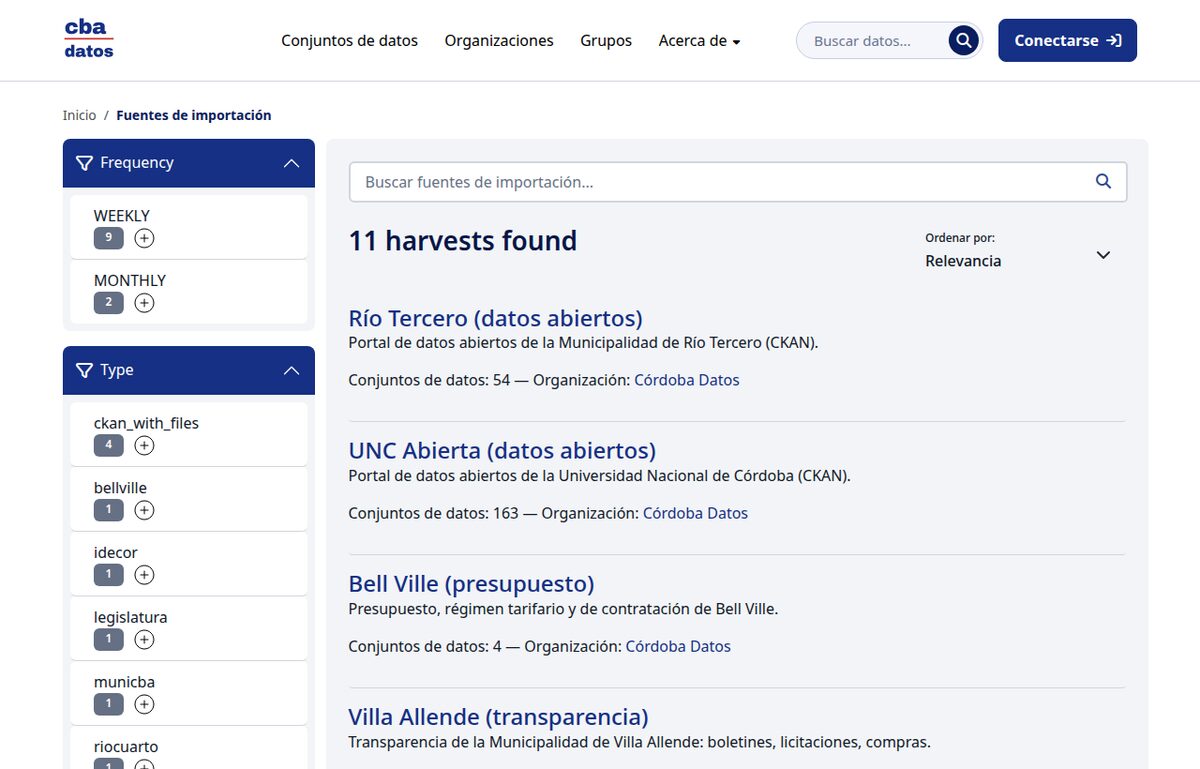Add idecor type filter plus icon
Viewport: 1200px width, 769px height.
pyautogui.click(x=144, y=575)
